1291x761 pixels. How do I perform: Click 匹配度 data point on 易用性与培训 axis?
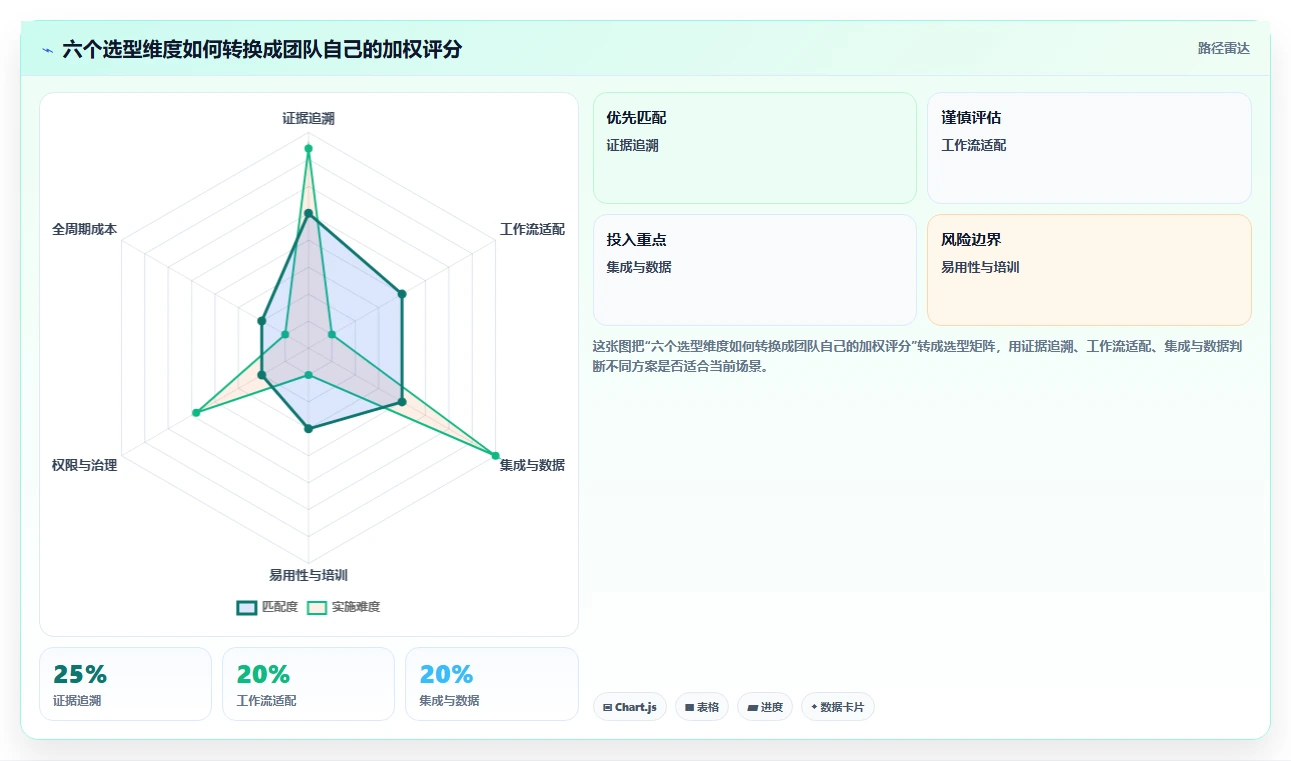308,429
